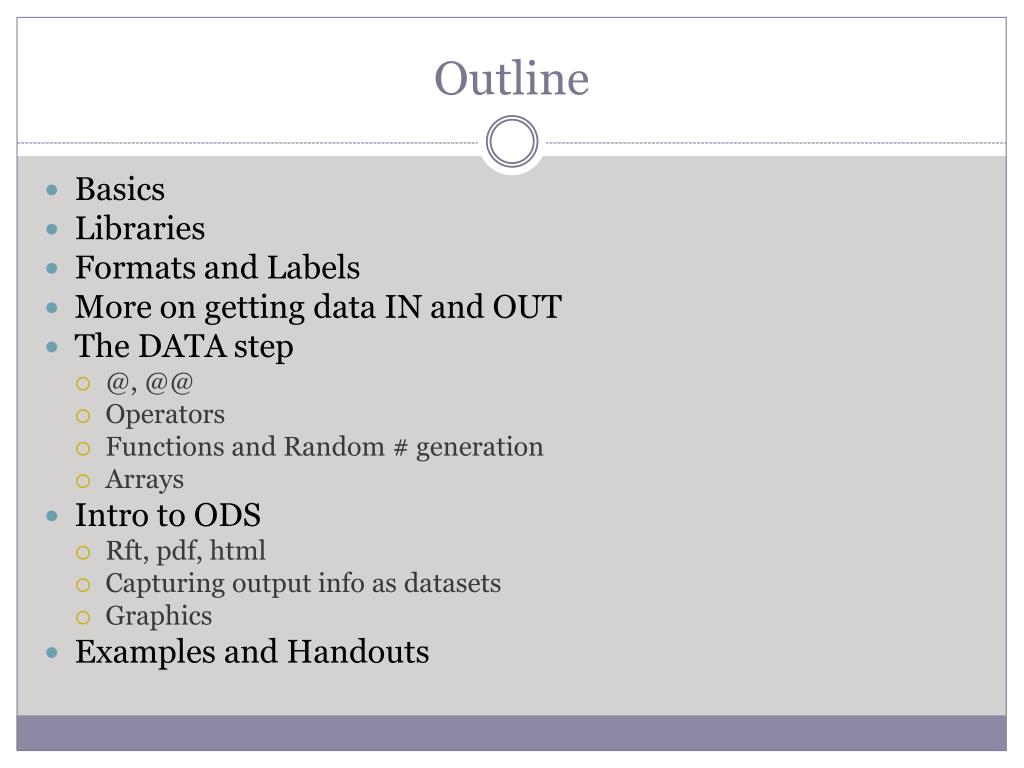Click More on getting data IN and OUT

click(x=318, y=308)
